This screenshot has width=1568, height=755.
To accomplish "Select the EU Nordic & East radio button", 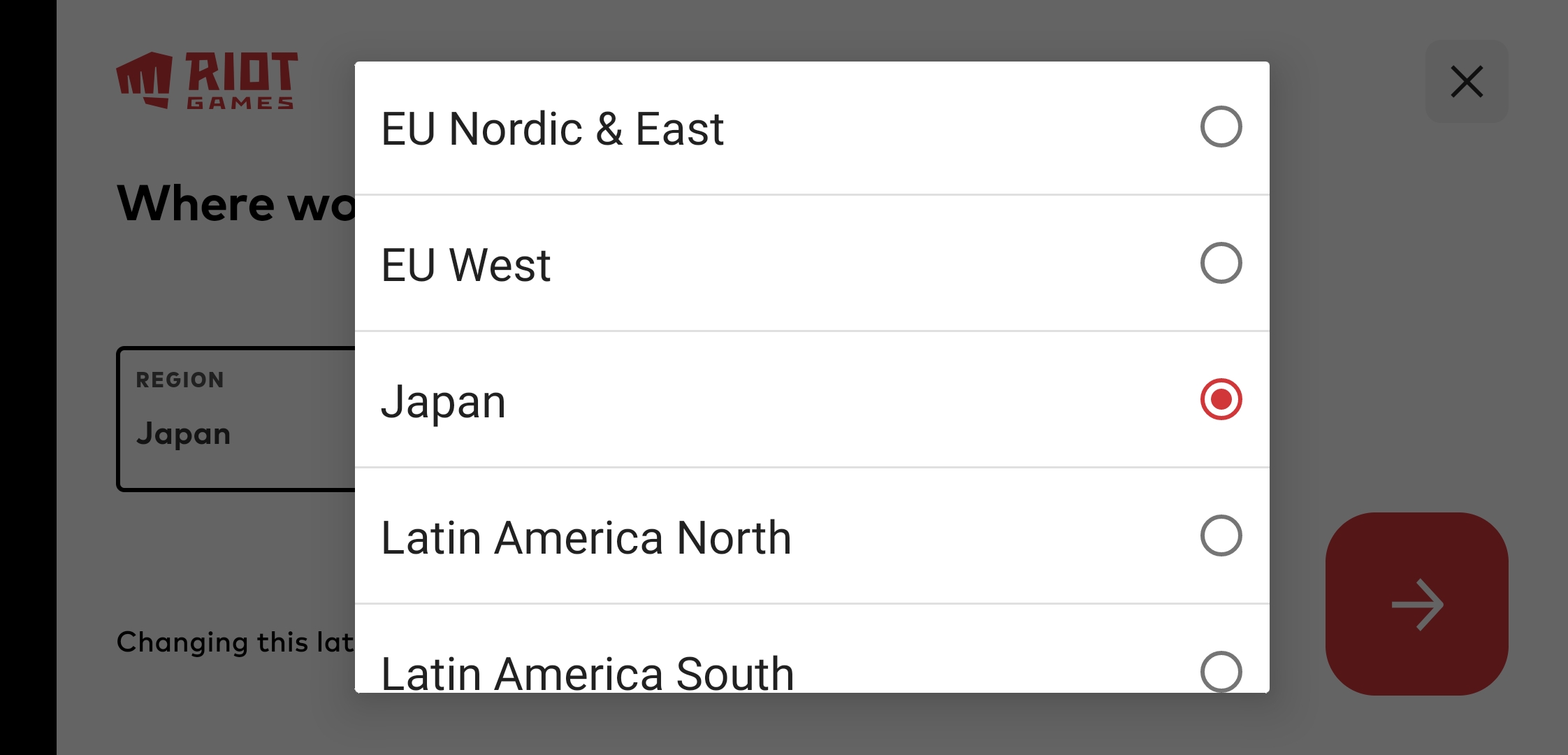I will [x=1221, y=127].
